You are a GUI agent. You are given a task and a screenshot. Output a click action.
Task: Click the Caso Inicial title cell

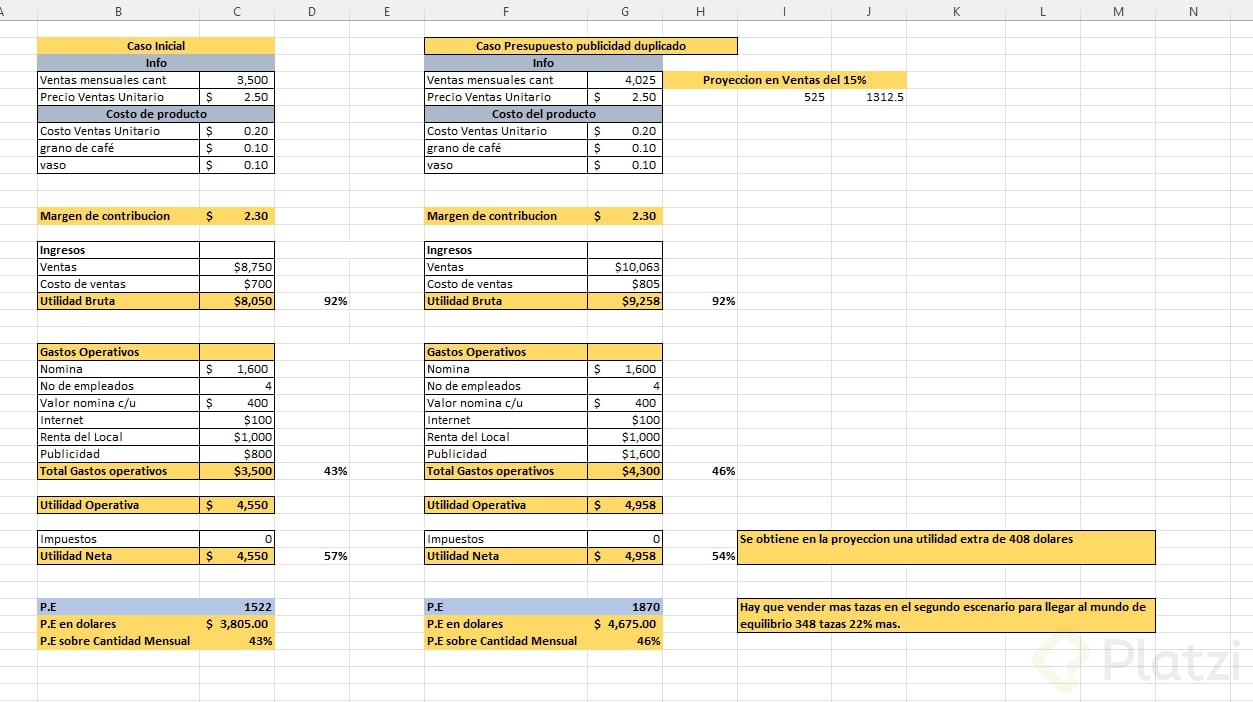pyautogui.click(x=156, y=46)
